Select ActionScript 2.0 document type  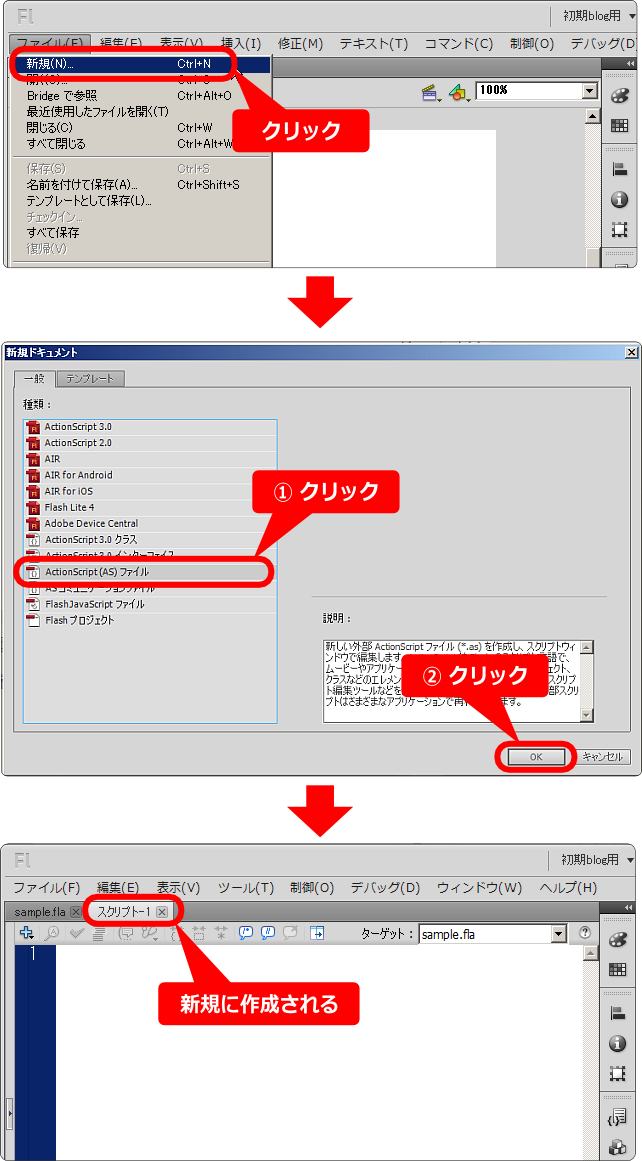pyautogui.click(x=150, y=443)
